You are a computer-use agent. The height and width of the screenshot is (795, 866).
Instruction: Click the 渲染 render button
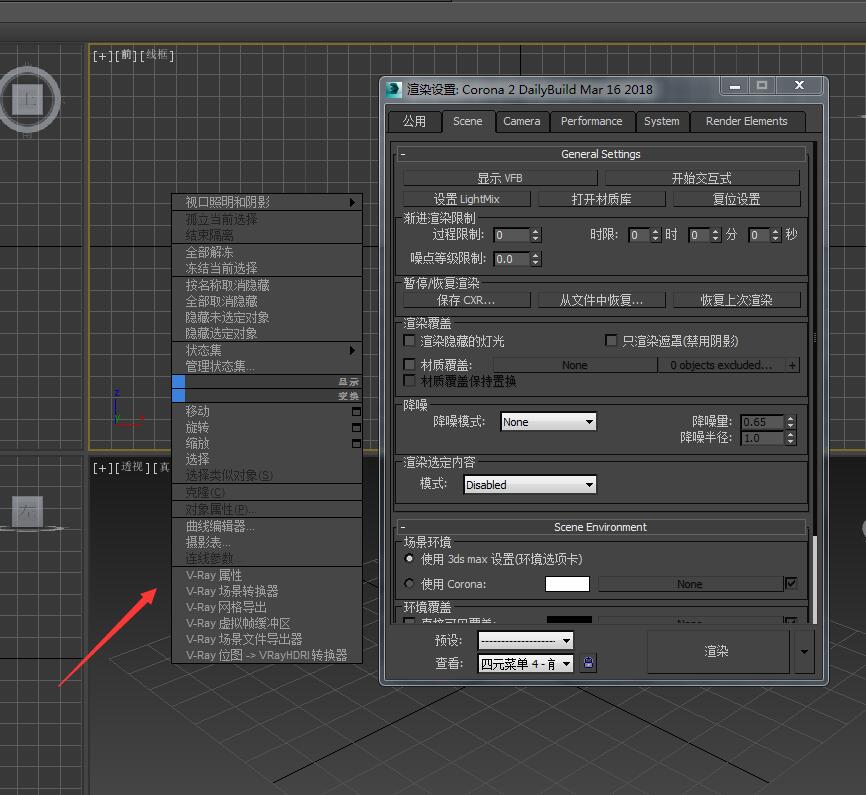[x=717, y=652]
